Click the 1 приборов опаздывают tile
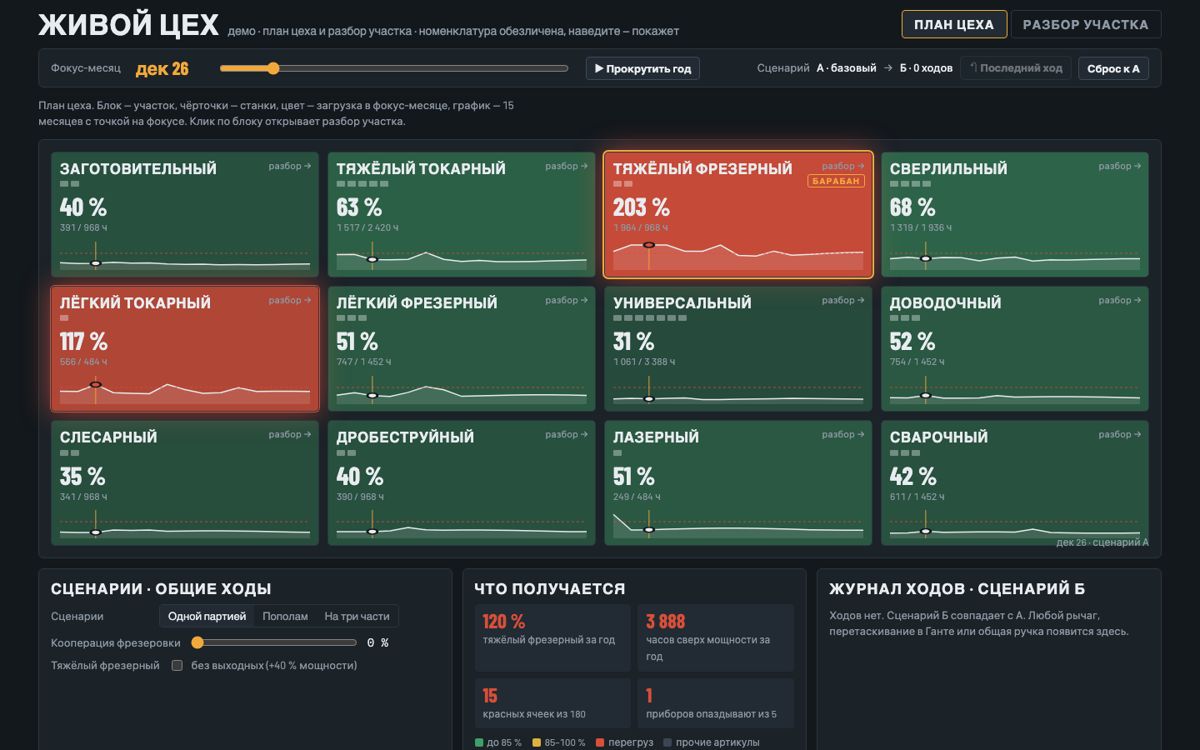 click(x=716, y=703)
